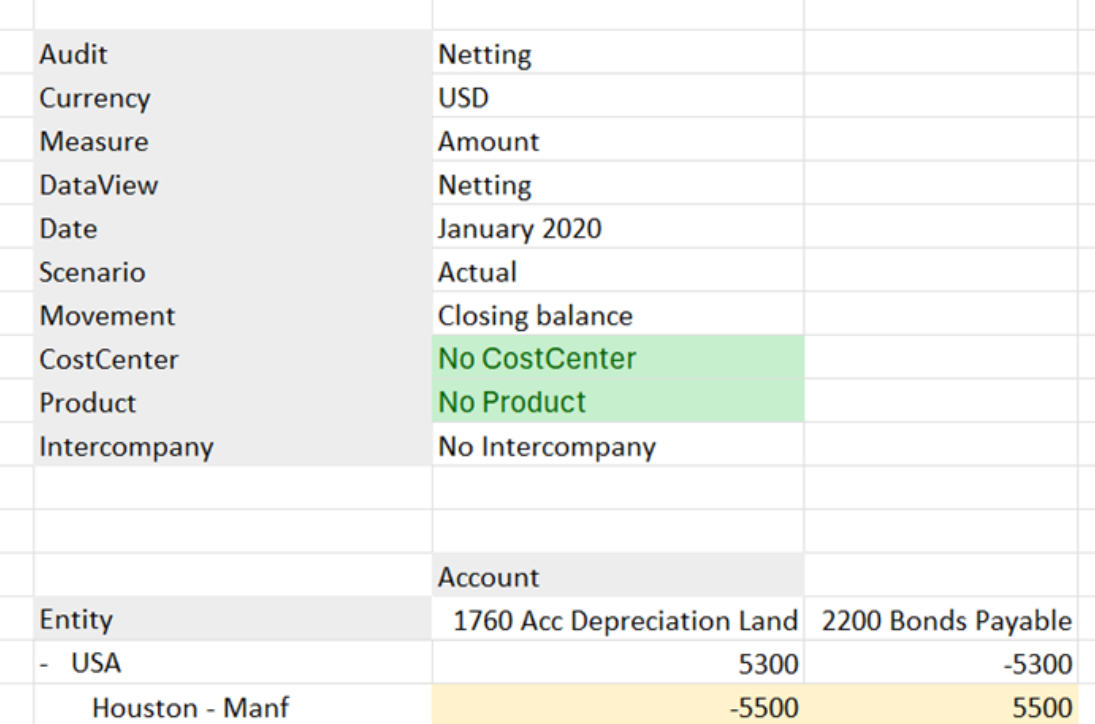1095x724 pixels.
Task: Select the highlighted 5500 Houston cell
Action: tap(941, 705)
